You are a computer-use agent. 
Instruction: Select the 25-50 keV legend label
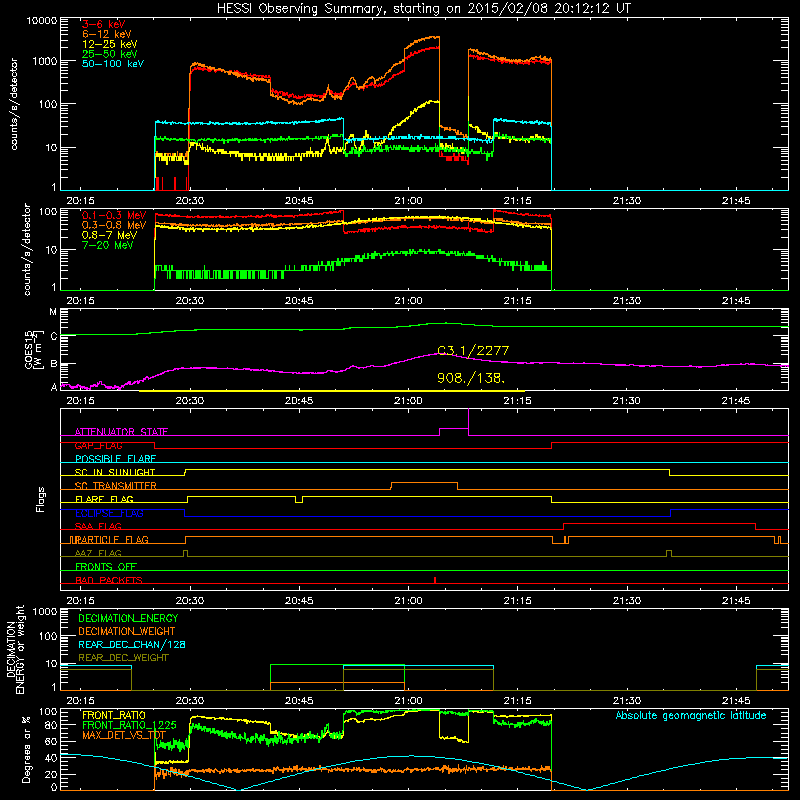point(109,54)
